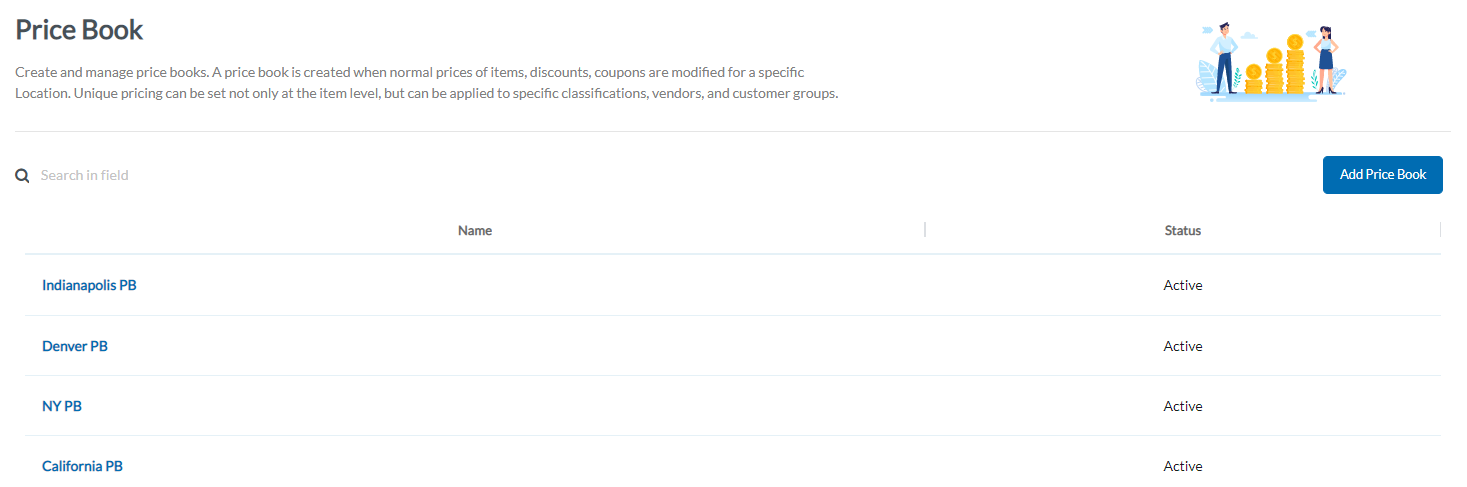Screen dimensions: 1467x487
Task: Click the Price Book page heading
Action: [79, 30]
